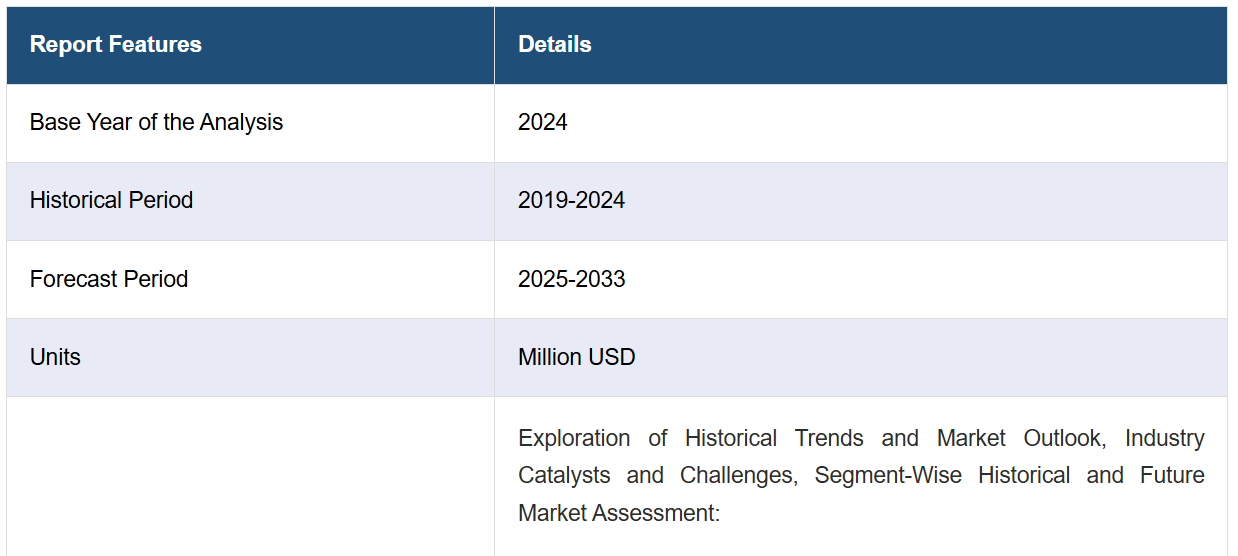Click the 2025-2033 forecast value
Viewport: 1238px width, 556px height.
[x=571, y=279]
